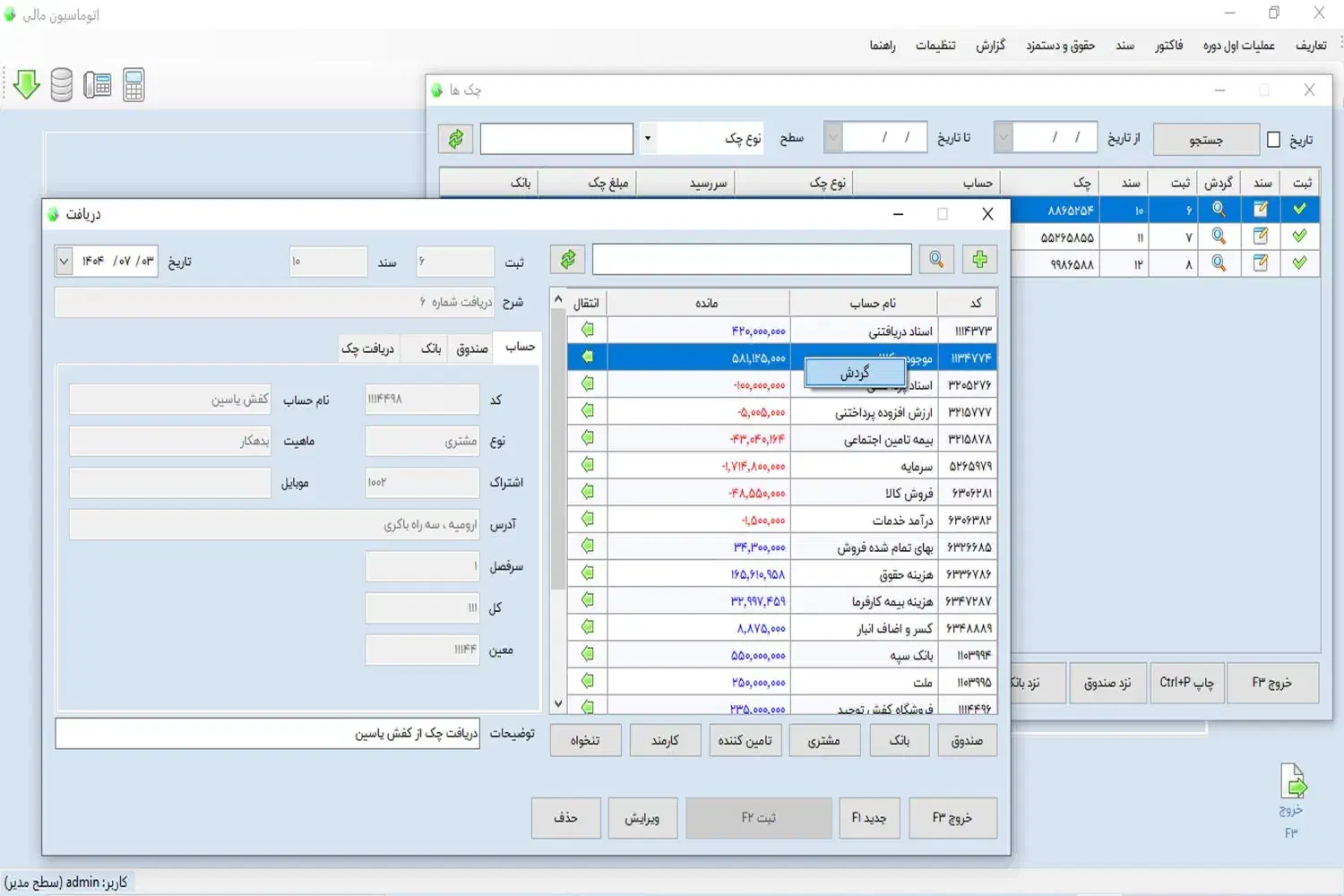This screenshot has width=1344, height=896.
Task: Expand the از تاریخ date dropdown
Action: [1004, 138]
